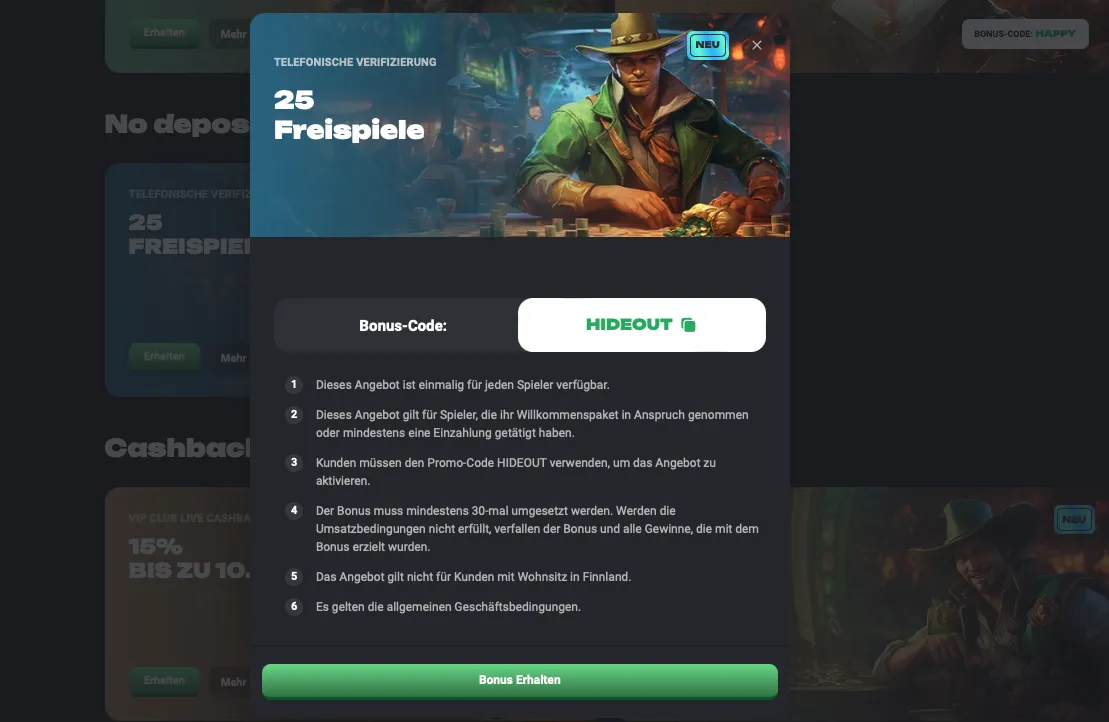
Task: Click the 25 Freispiele heading in popup
Action: click(349, 115)
